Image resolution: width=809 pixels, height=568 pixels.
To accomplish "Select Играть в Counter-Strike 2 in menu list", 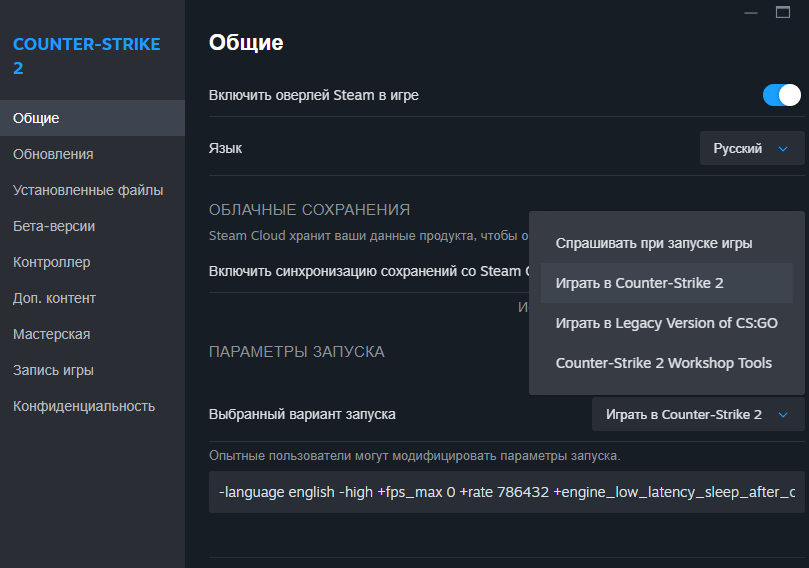I will [x=667, y=283].
